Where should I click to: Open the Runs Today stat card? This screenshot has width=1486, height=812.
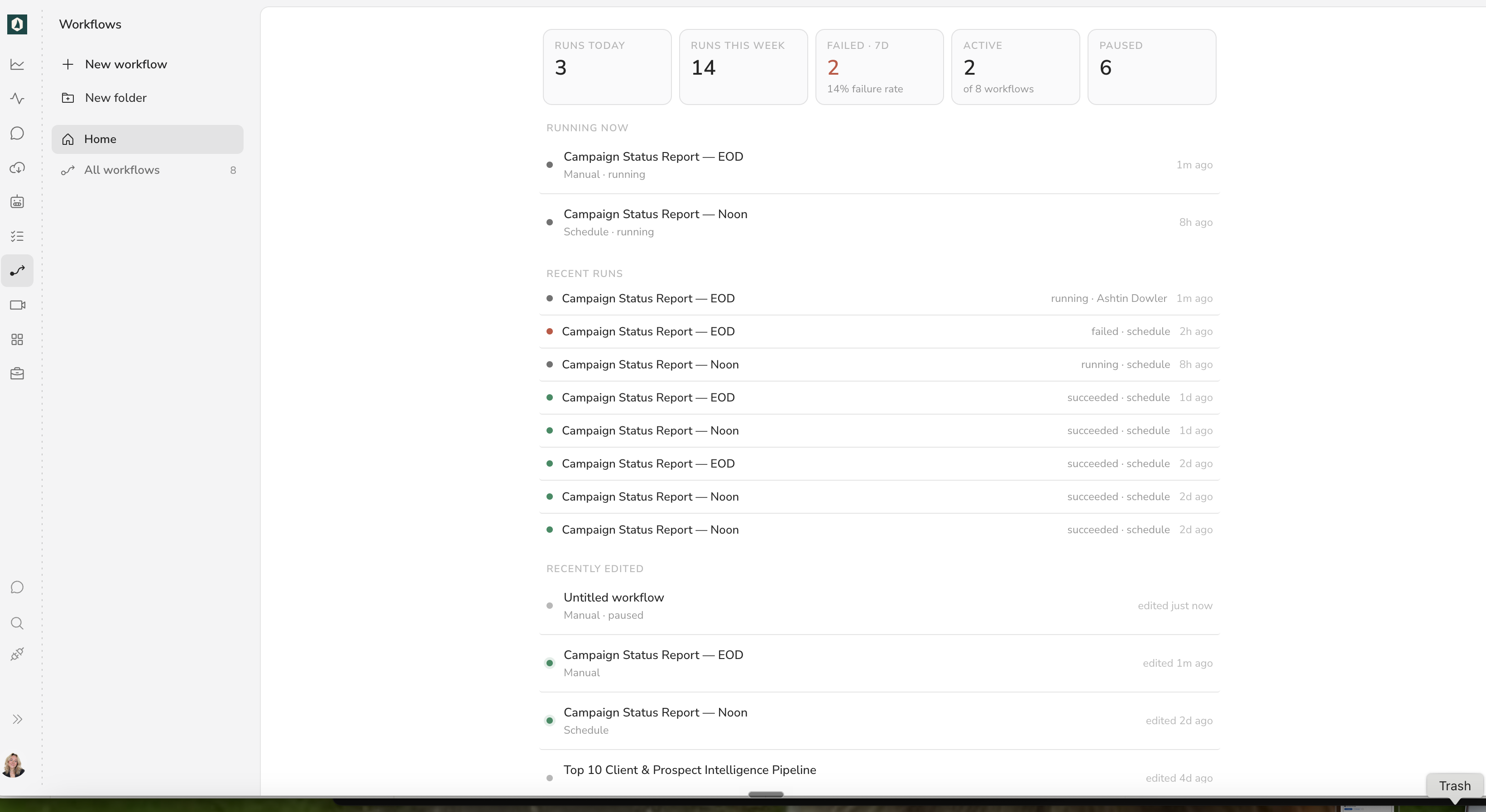point(607,67)
